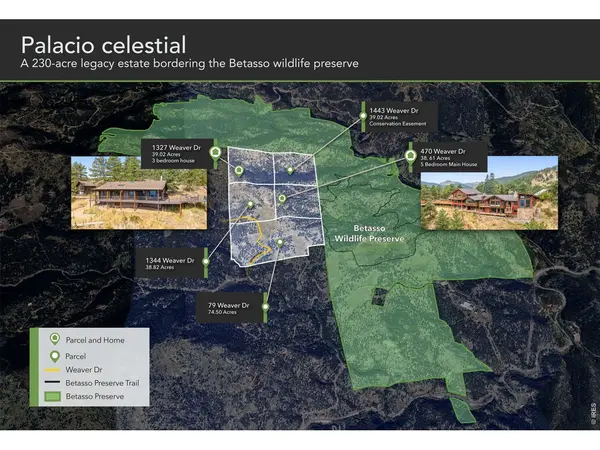Click the home pin beside 470 Weaver Dr label
This screenshot has height=450, width=600.
point(410,156)
